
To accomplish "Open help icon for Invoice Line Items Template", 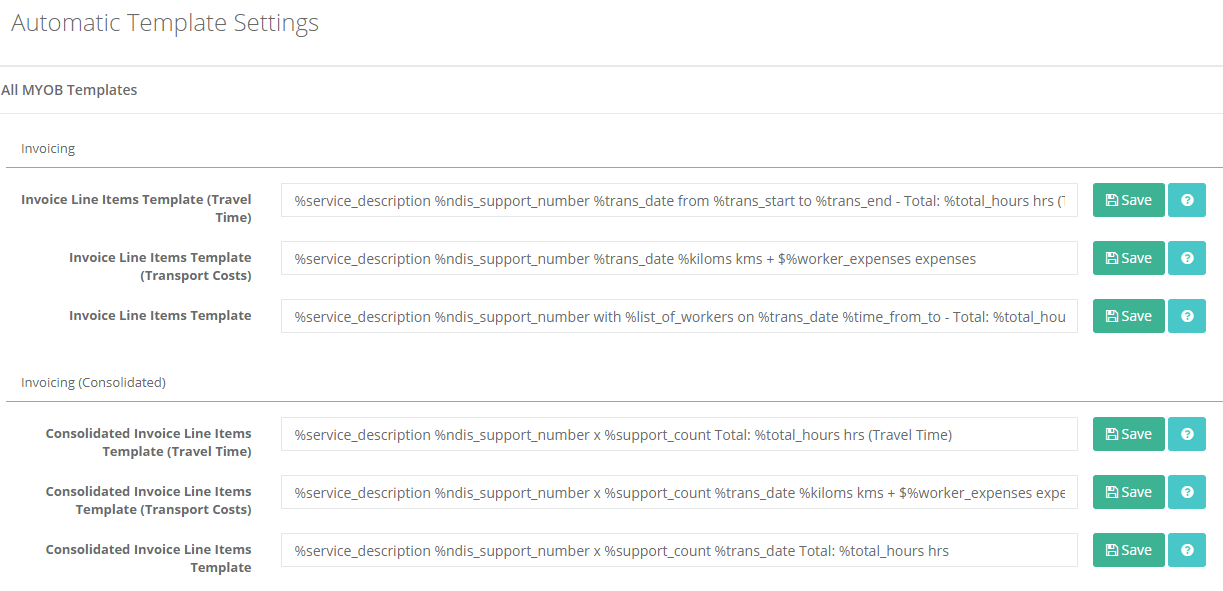I will (1187, 316).
